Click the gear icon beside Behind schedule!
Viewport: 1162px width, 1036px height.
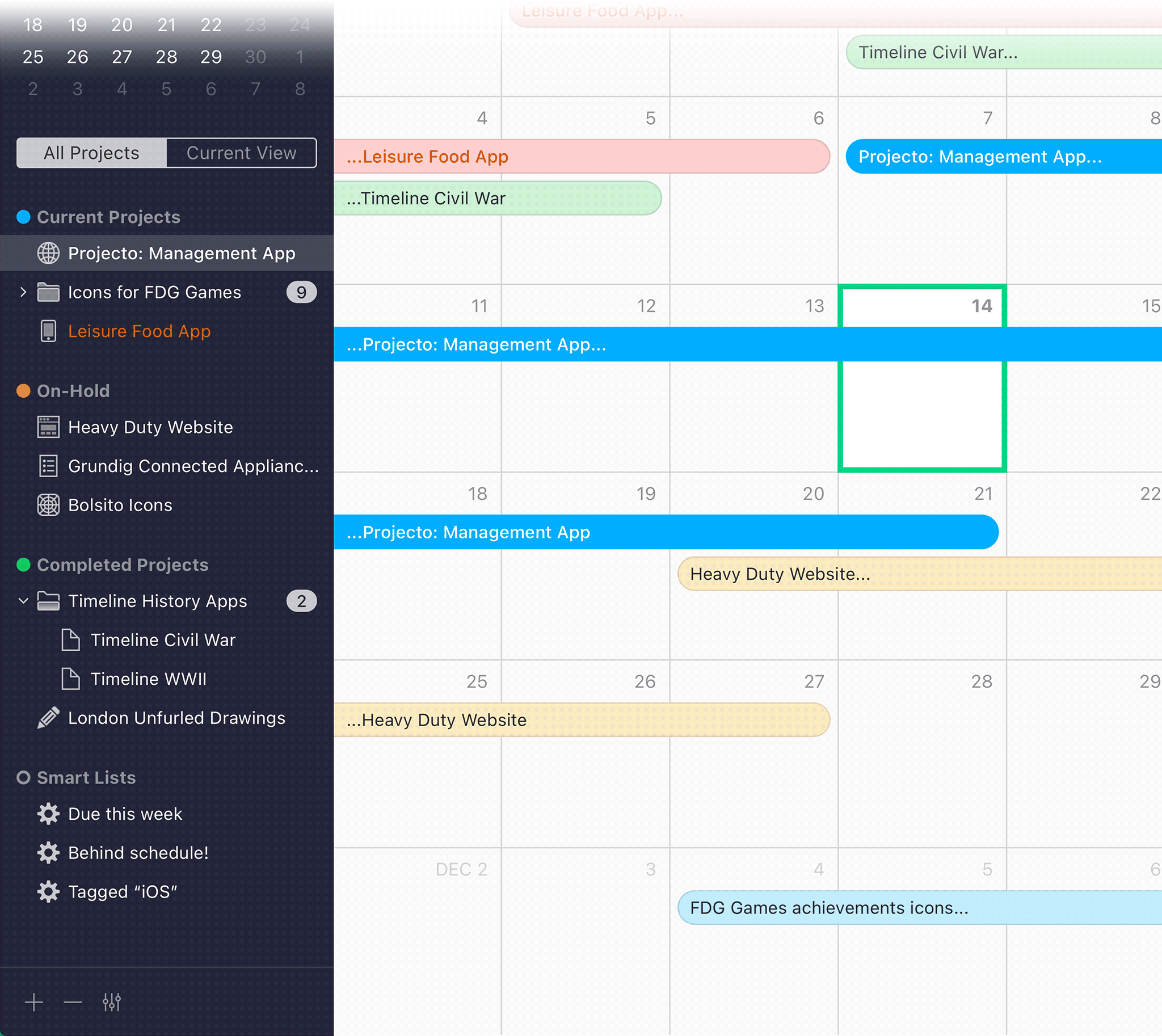pos(48,853)
